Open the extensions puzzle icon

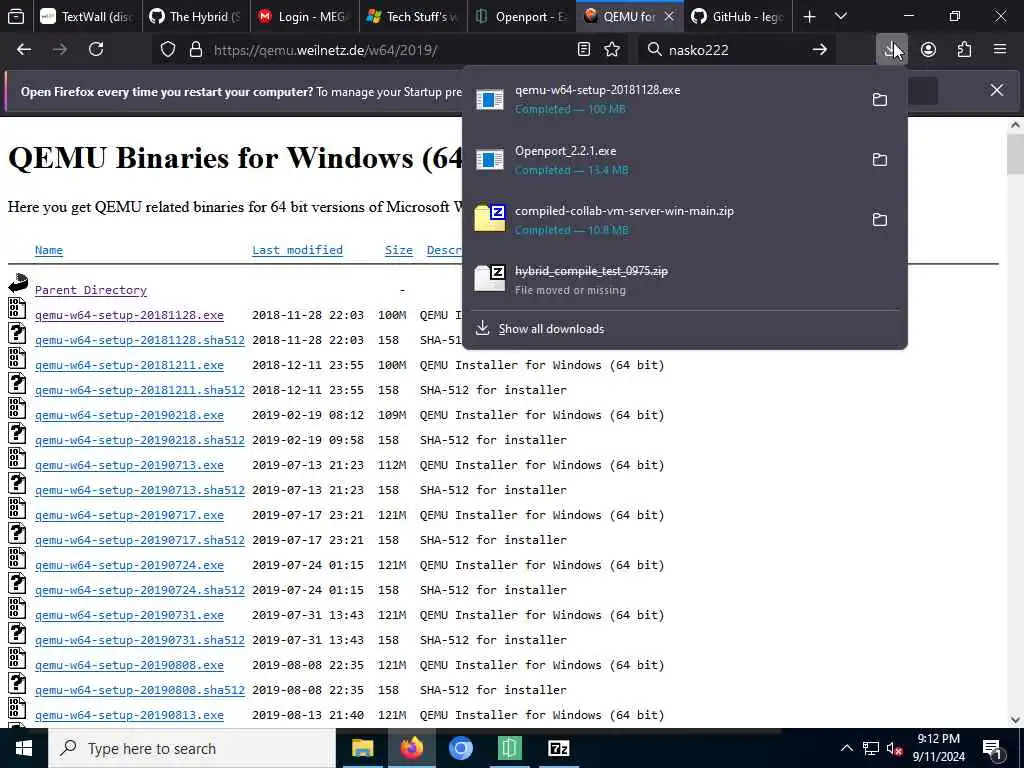point(964,50)
